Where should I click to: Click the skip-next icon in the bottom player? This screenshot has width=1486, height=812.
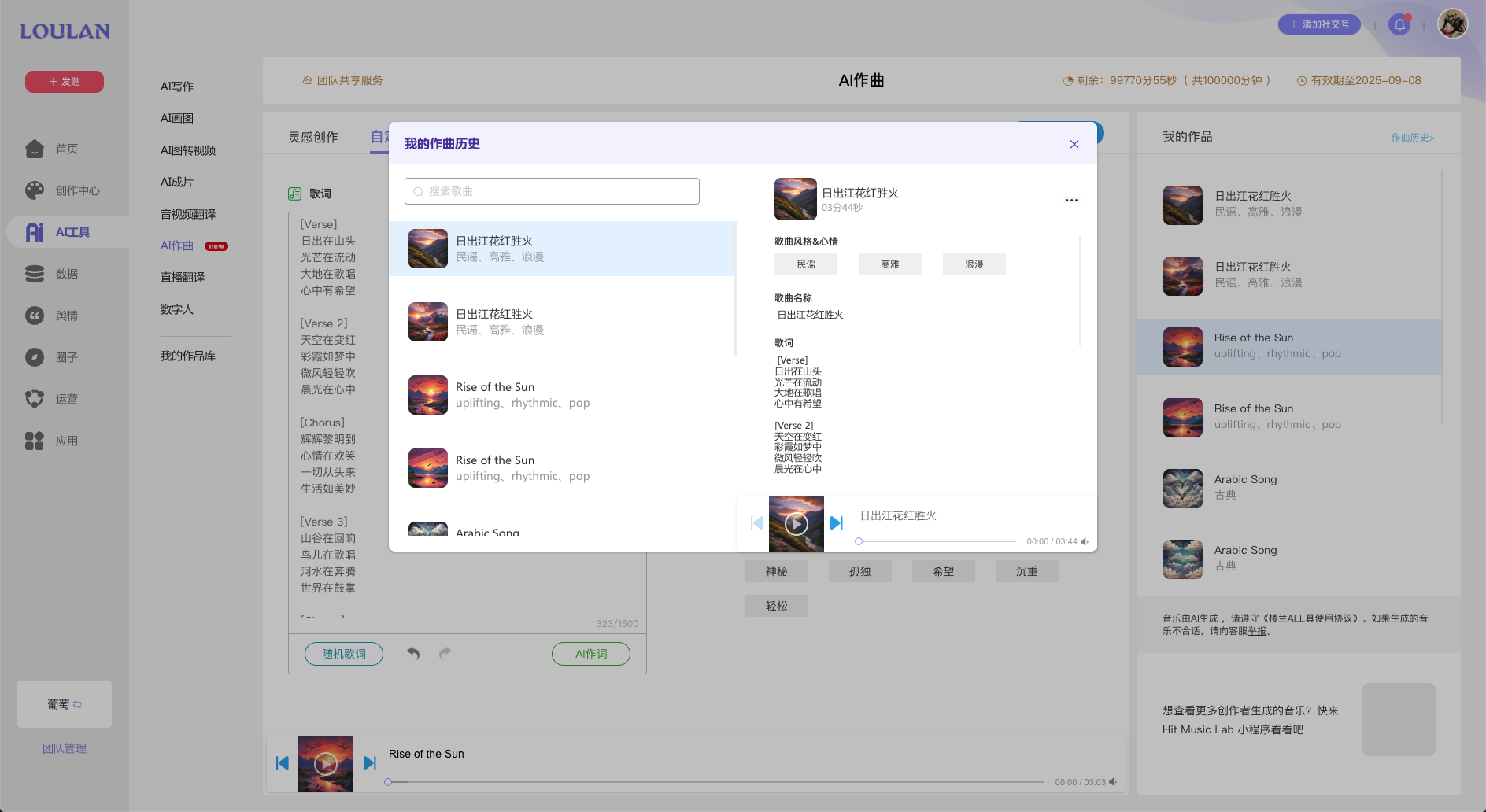point(370,762)
